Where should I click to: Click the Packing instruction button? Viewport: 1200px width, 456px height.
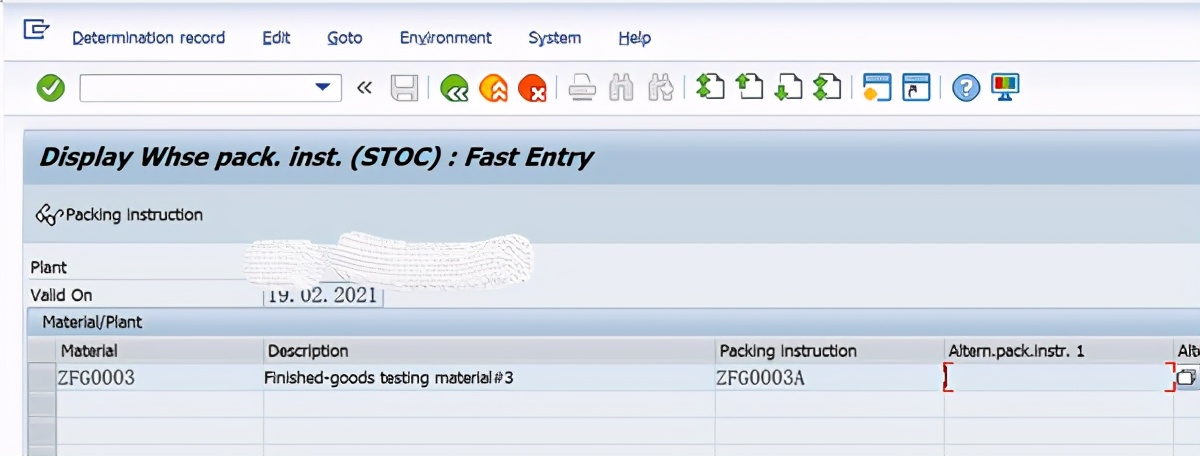119,215
